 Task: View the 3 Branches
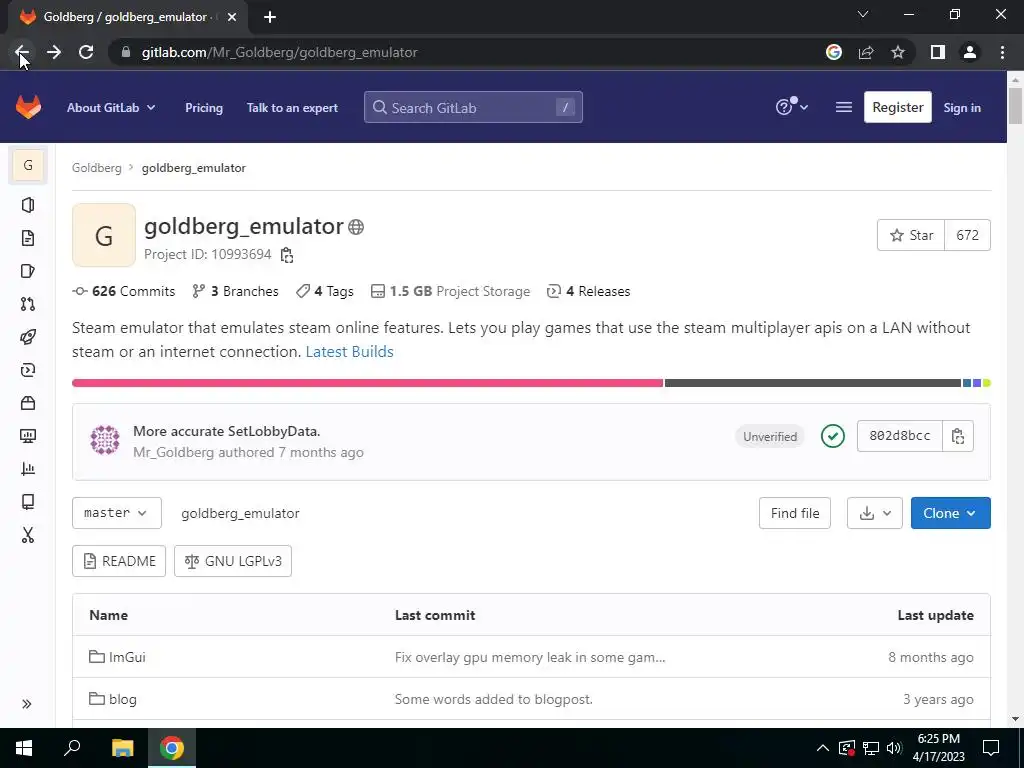[236, 291]
